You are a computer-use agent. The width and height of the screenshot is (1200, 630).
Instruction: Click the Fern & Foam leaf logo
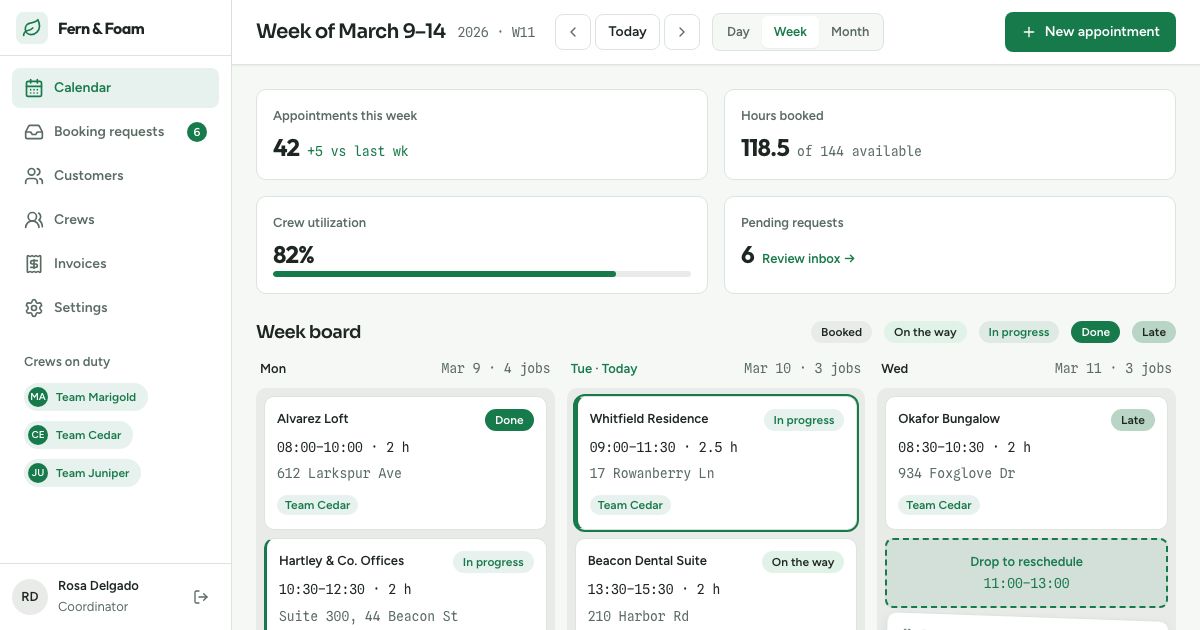(x=32, y=28)
